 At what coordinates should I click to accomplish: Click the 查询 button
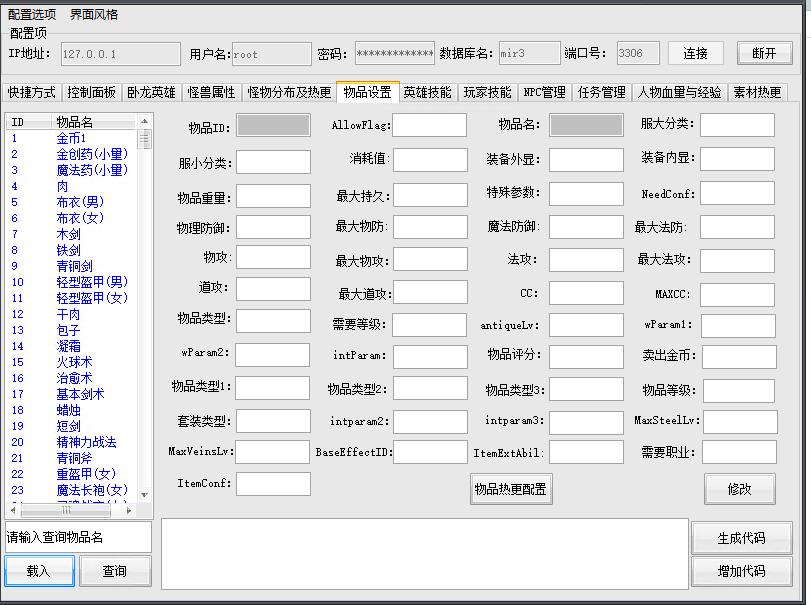pyautogui.click(x=115, y=571)
